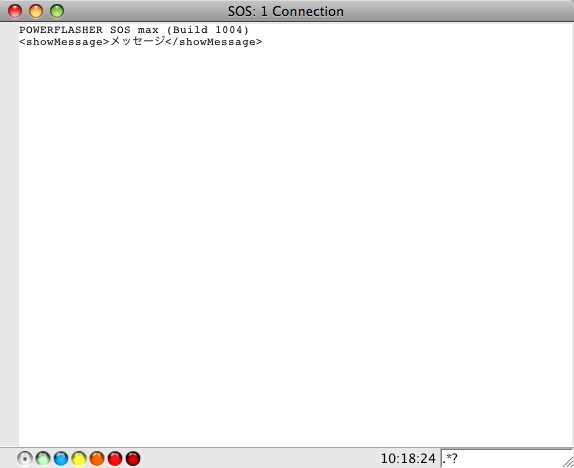
Task: Click the Build 1004 text
Action: (x=208, y=30)
